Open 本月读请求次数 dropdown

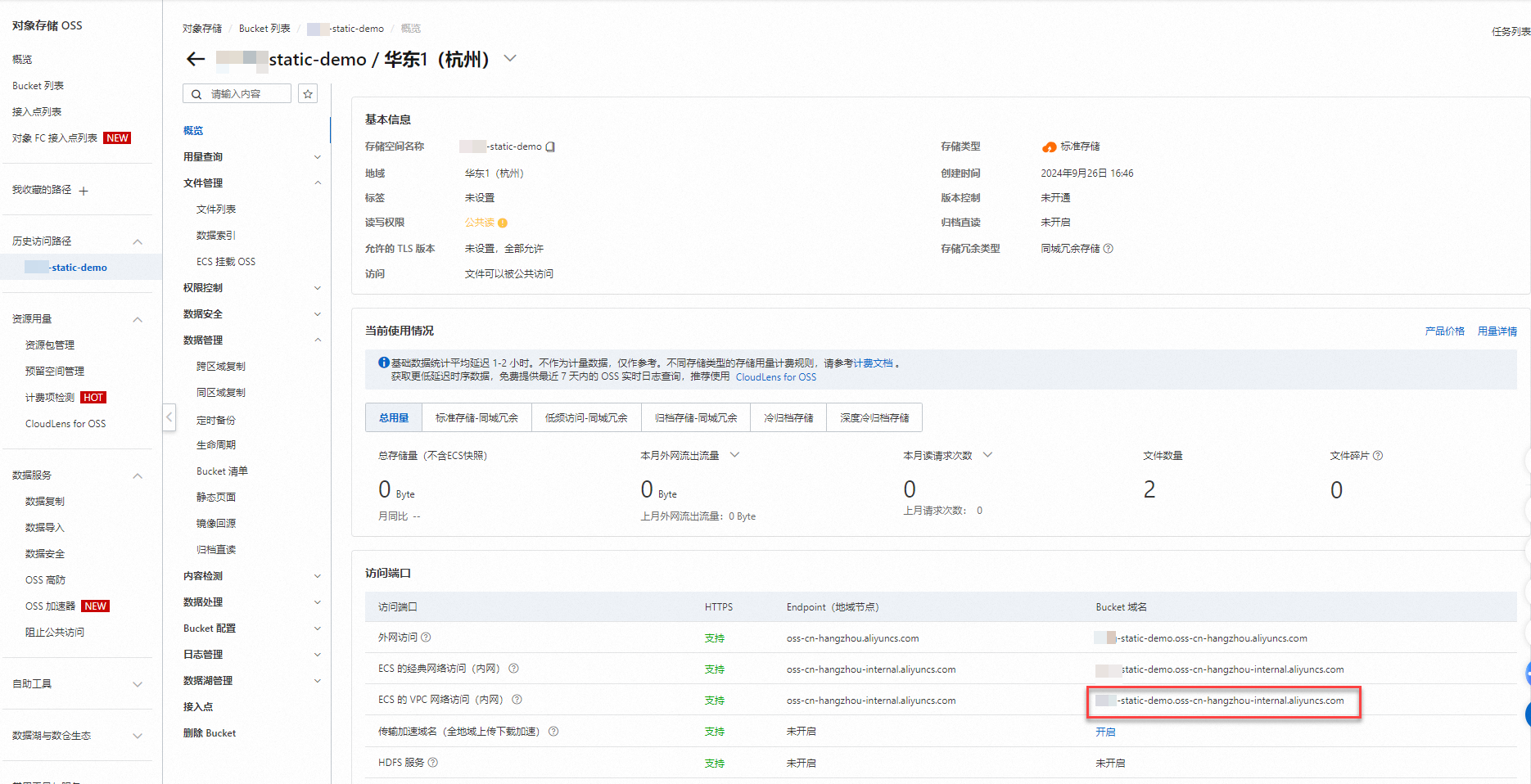pyautogui.click(x=987, y=455)
